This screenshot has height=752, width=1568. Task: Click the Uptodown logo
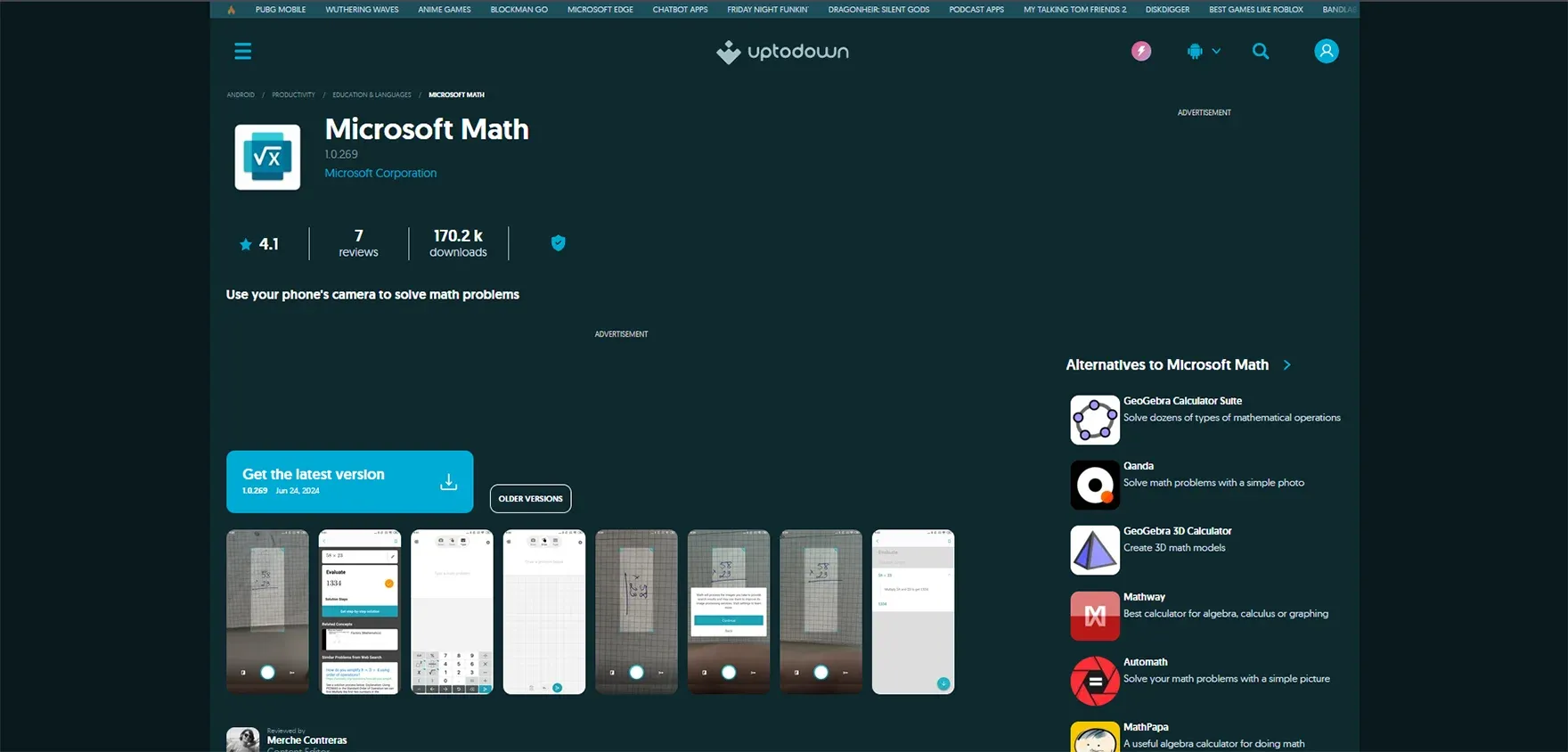pyautogui.click(x=782, y=52)
